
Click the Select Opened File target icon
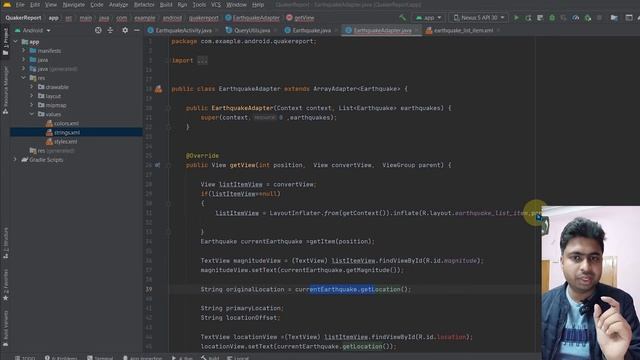coord(98,30)
